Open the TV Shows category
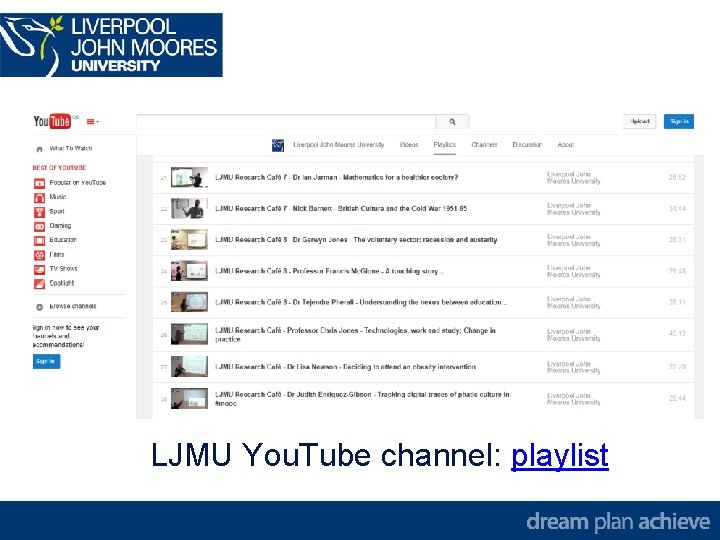The width and height of the screenshot is (720, 540). (x=63, y=268)
